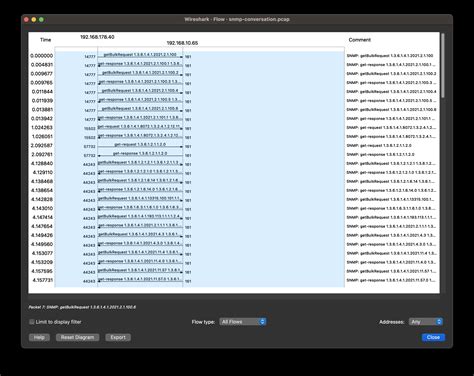Click the yellow minimize window button
Screen dimensions: 474x376
34,19
